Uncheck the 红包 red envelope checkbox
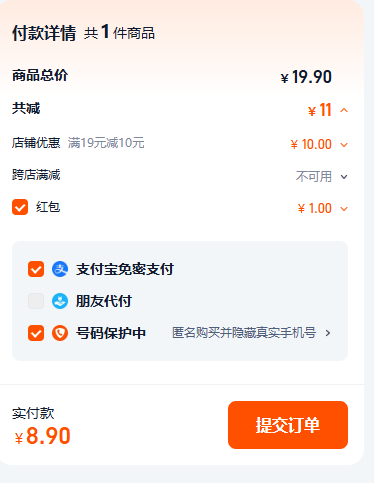 coord(20,207)
